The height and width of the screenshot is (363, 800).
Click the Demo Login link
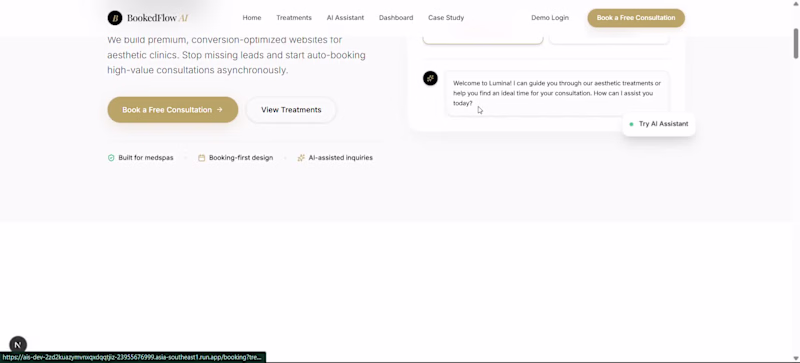click(x=549, y=18)
